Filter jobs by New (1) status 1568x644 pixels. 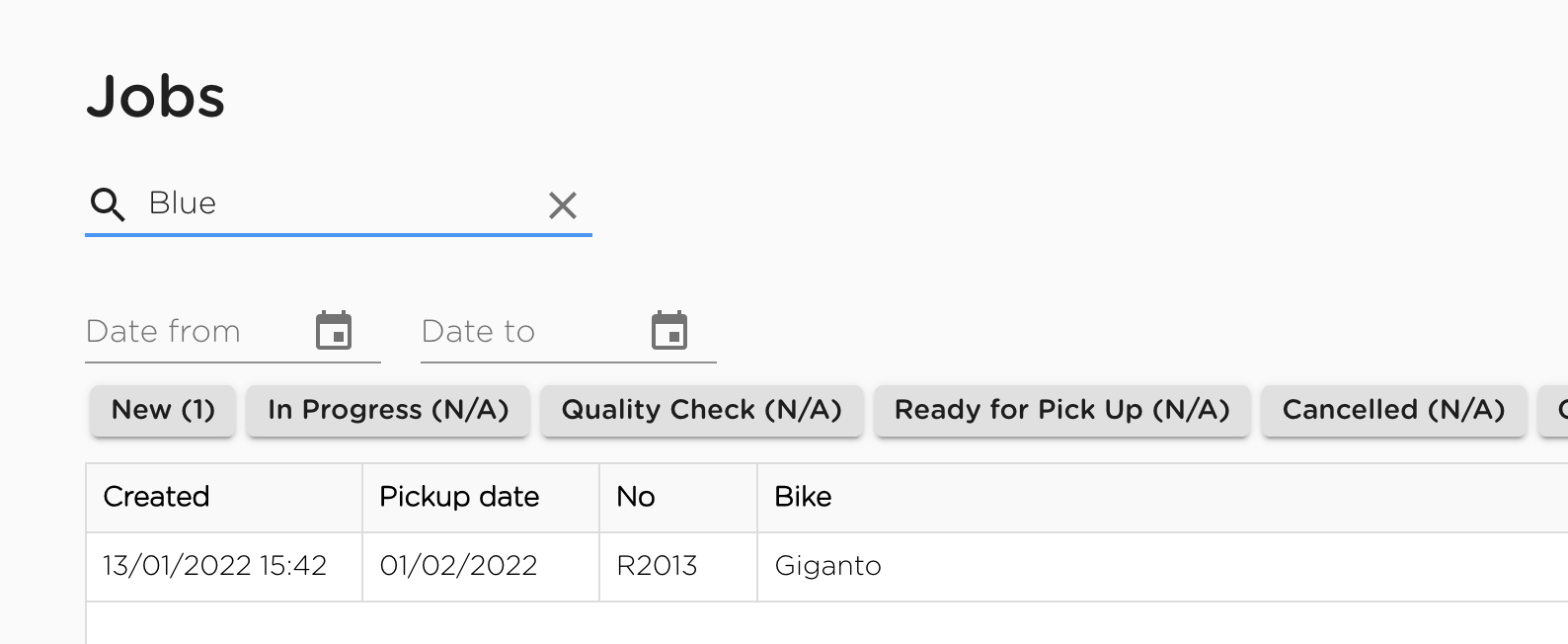(x=163, y=410)
